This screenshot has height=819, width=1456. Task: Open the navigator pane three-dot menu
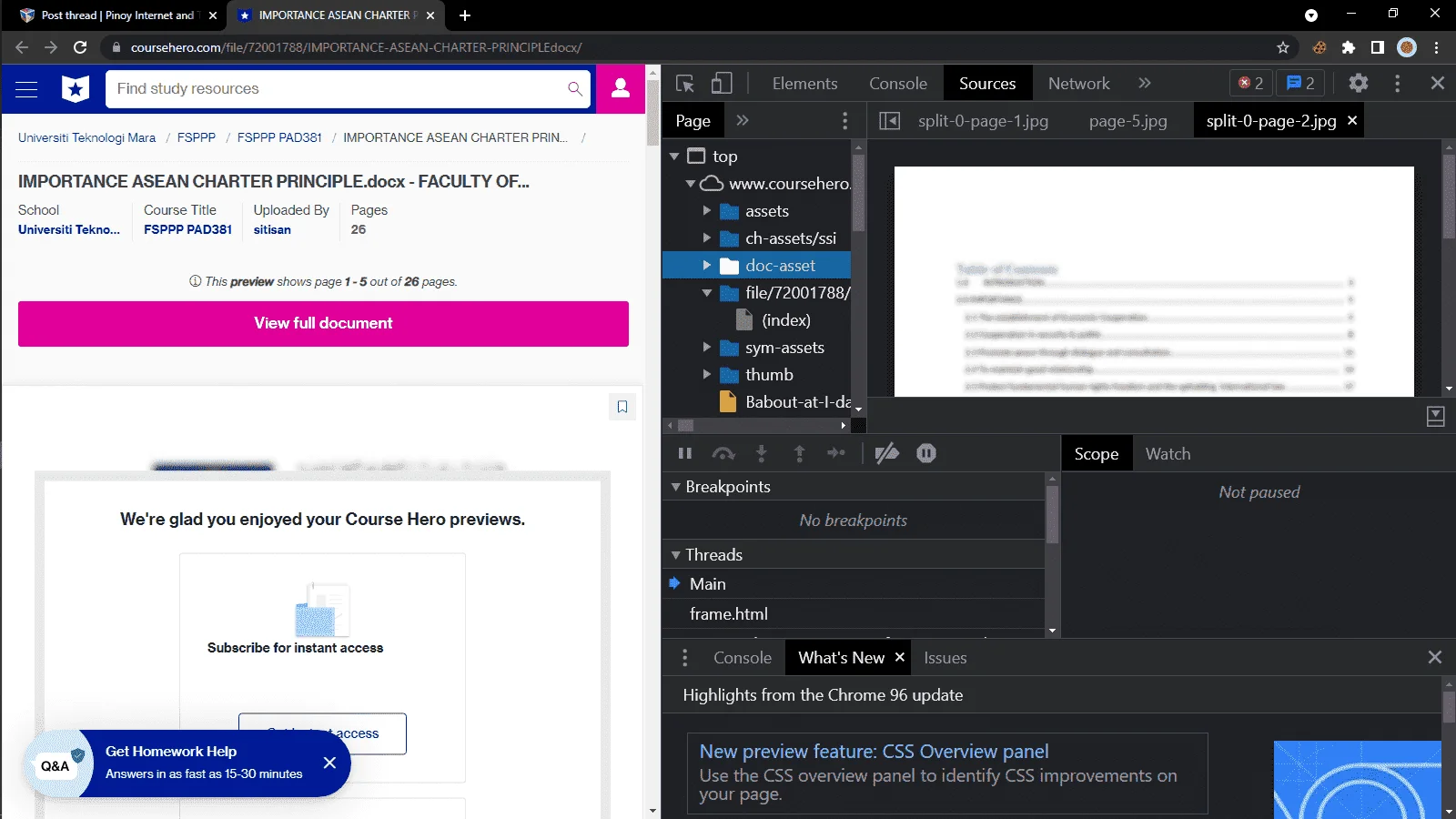(845, 120)
